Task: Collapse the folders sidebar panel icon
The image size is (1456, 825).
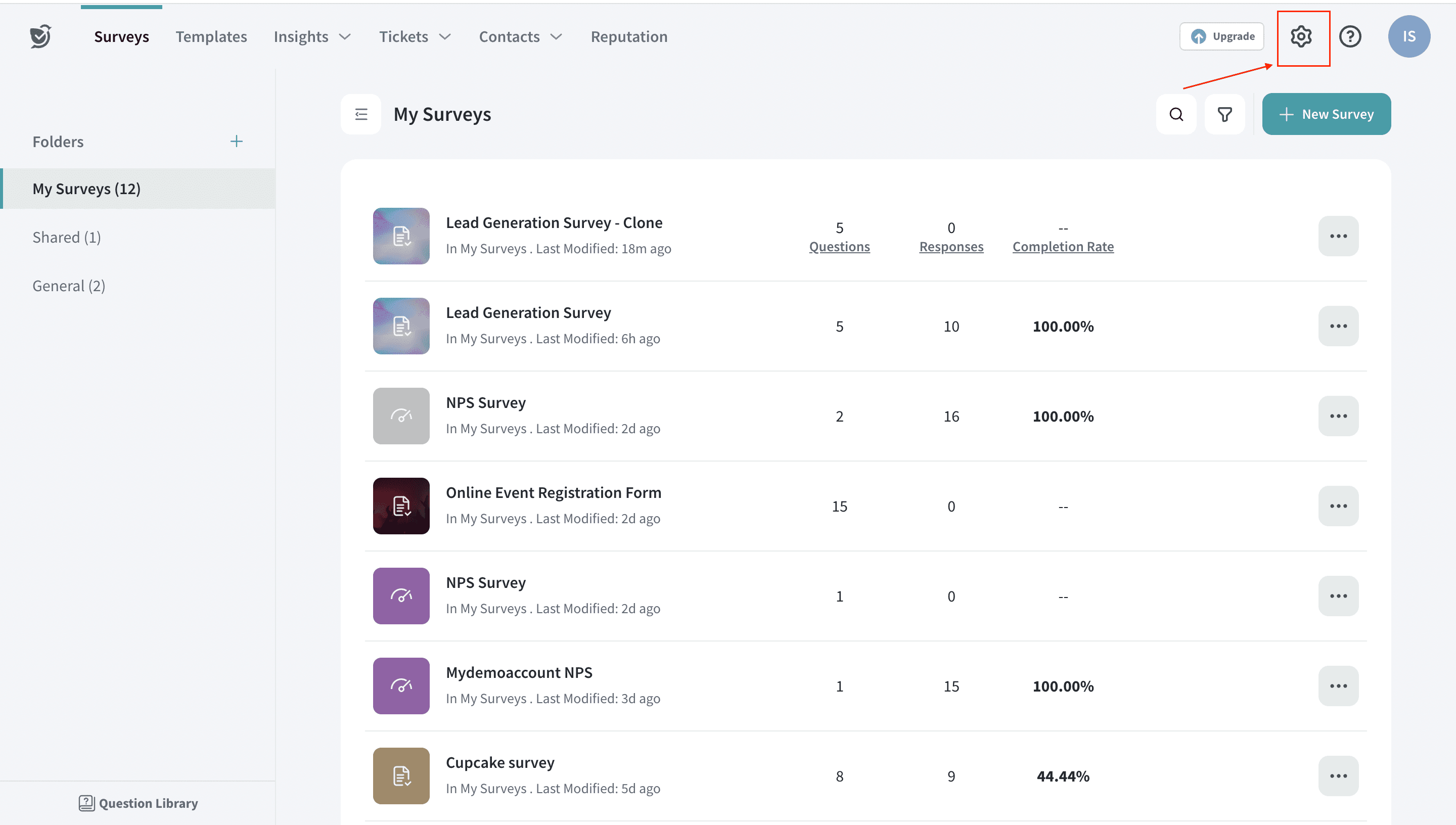Action: 361,114
